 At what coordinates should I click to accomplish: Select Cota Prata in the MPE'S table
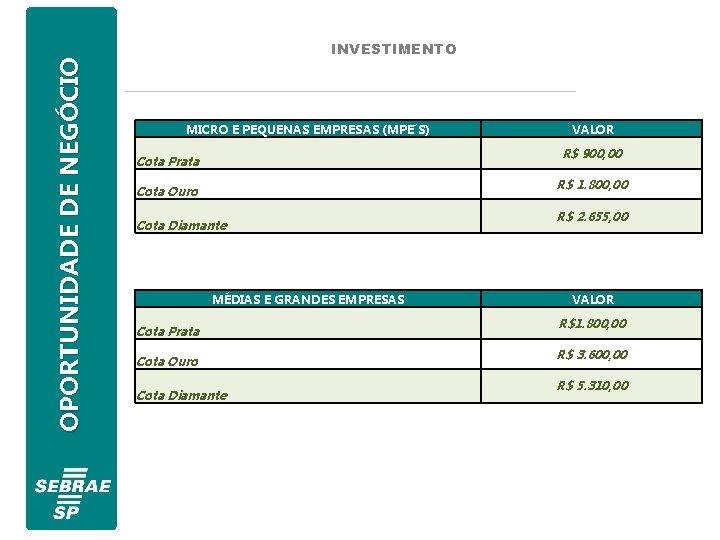[168, 161]
